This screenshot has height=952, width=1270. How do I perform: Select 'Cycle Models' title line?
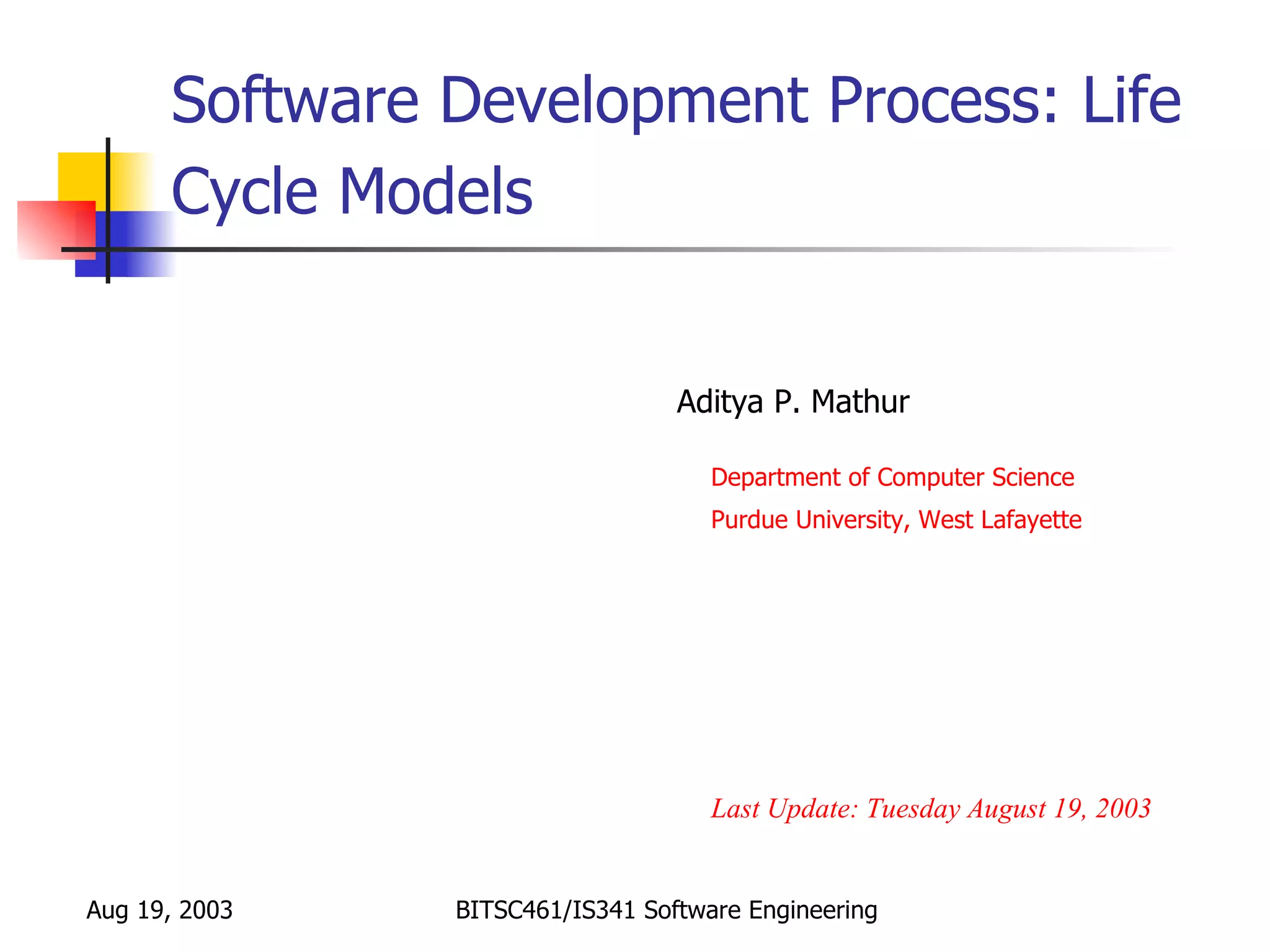coord(352,192)
